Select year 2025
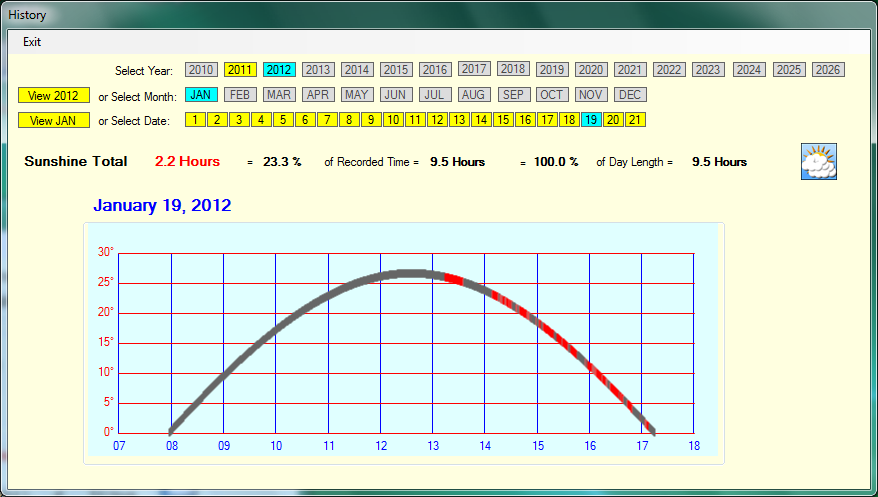This screenshot has width=878, height=497. click(x=789, y=69)
